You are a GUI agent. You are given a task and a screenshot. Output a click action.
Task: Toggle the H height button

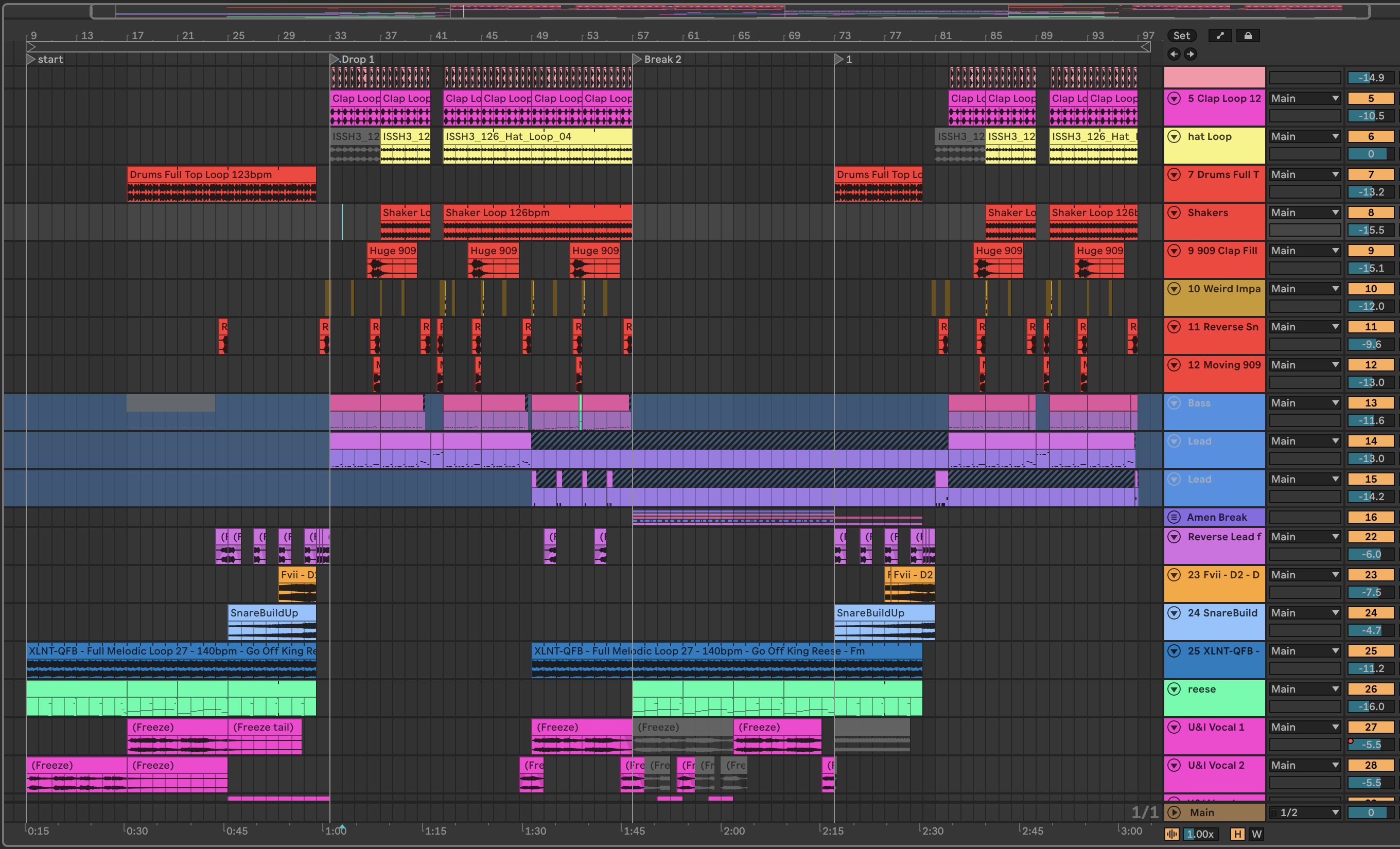[x=1237, y=834]
